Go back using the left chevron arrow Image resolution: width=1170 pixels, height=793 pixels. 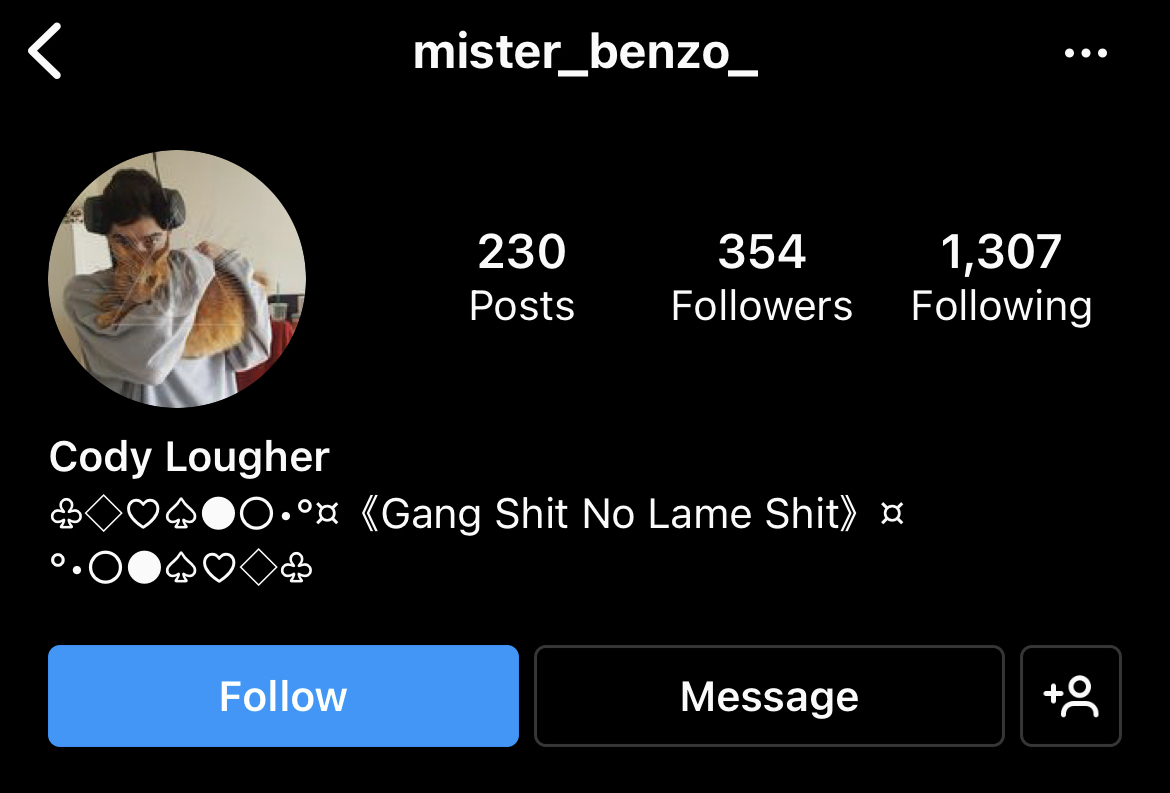click(45, 51)
